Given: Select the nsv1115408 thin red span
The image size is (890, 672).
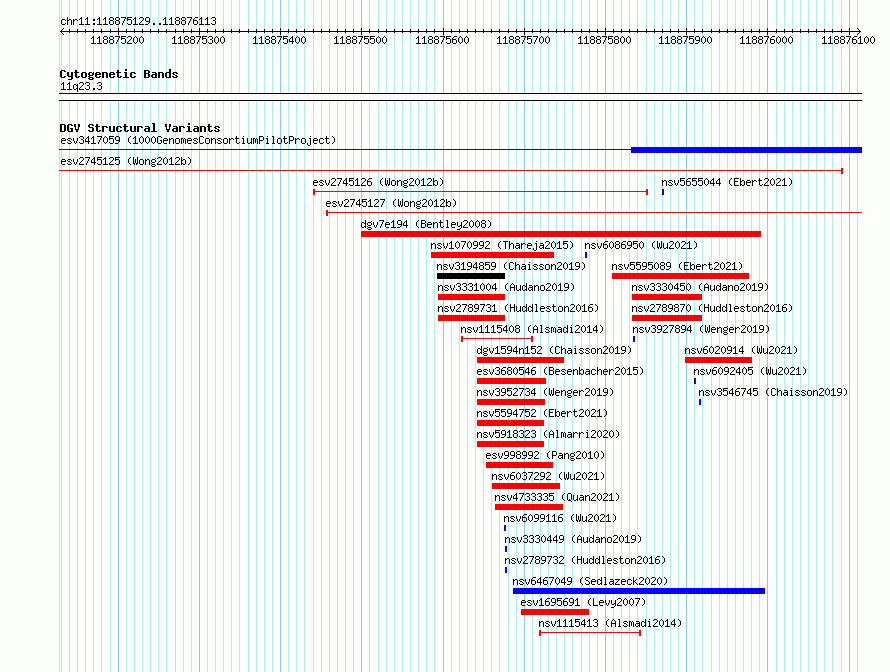Looking at the screenshot, I should (497, 339).
